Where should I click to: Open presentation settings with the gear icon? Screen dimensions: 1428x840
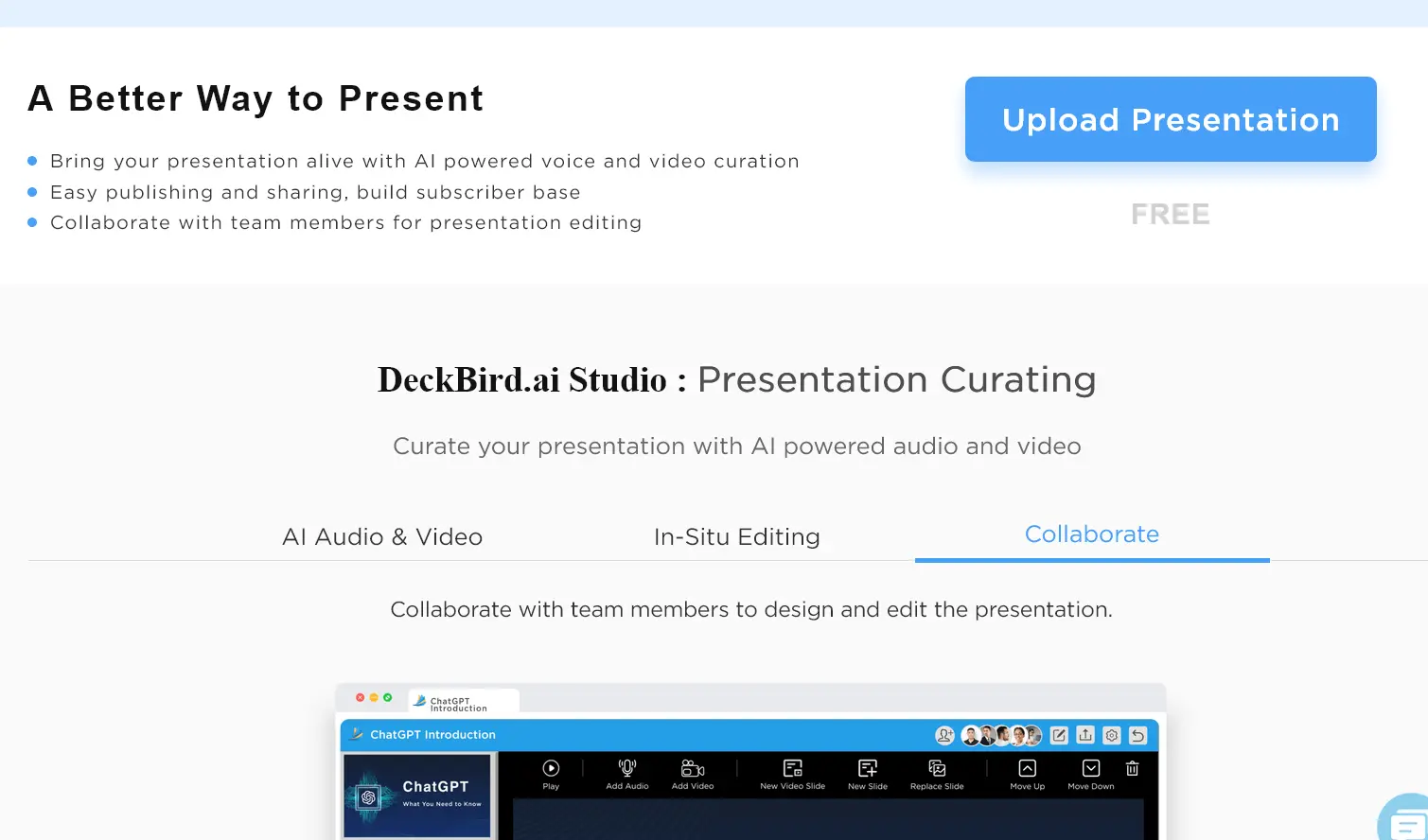[x=1111, y=735]
